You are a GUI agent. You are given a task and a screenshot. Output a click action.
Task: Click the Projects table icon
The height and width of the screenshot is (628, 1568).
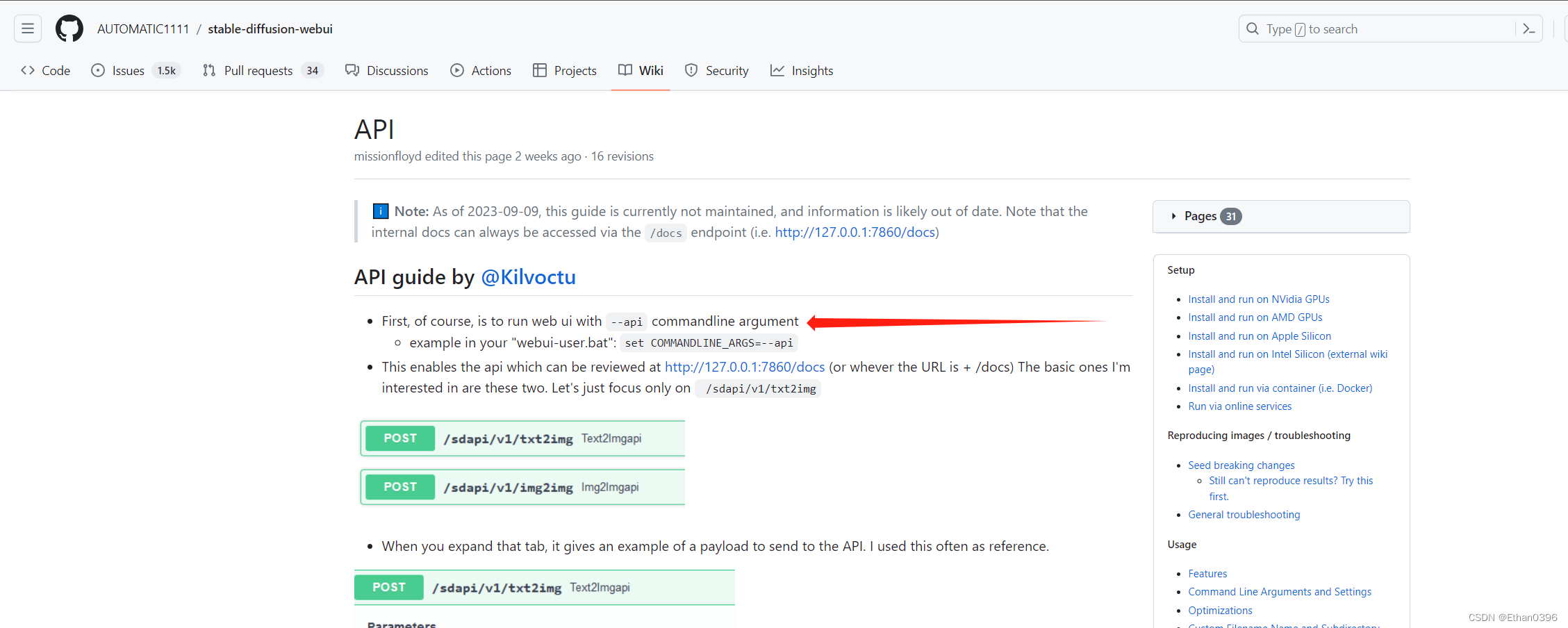pos(540,70)
